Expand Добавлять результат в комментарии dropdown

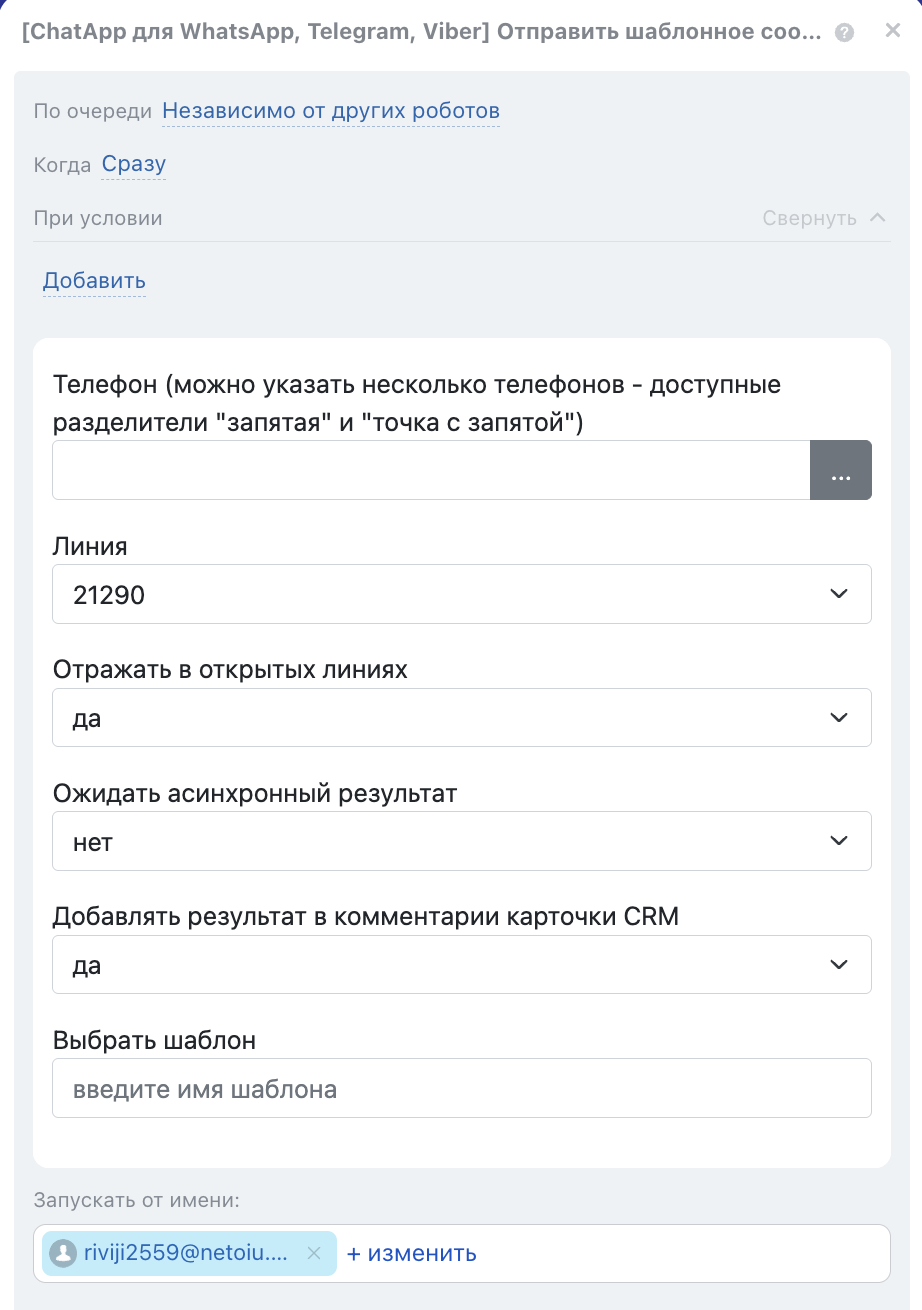click(461, 964)
